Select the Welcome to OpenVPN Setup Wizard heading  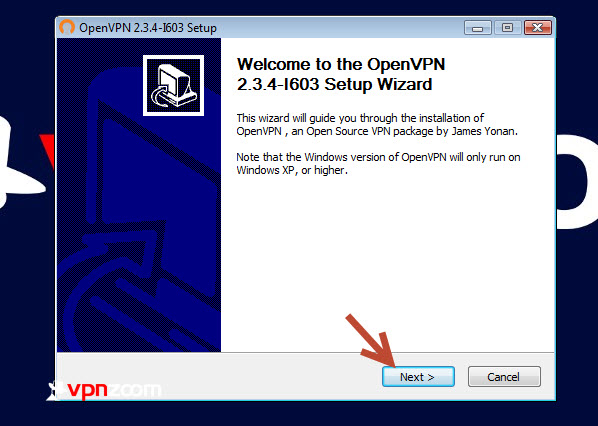341,74
